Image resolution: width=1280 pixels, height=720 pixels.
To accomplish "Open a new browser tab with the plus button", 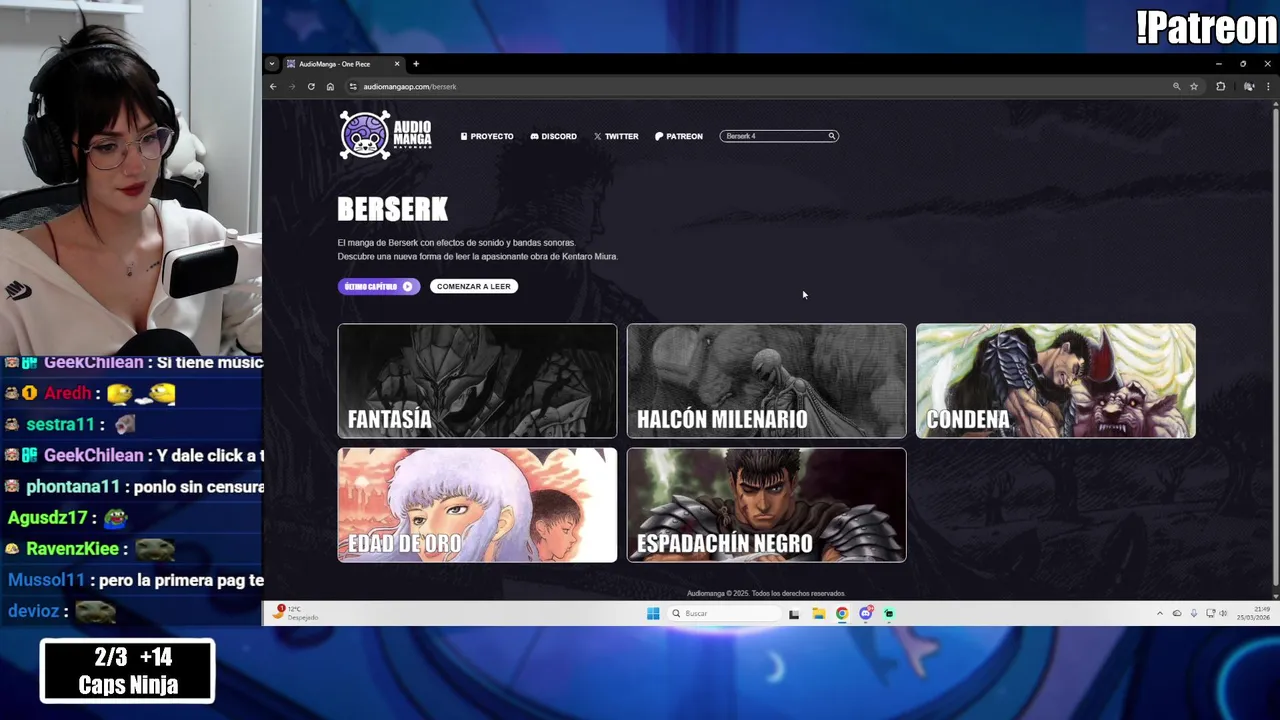I will [x=416, y=64].
